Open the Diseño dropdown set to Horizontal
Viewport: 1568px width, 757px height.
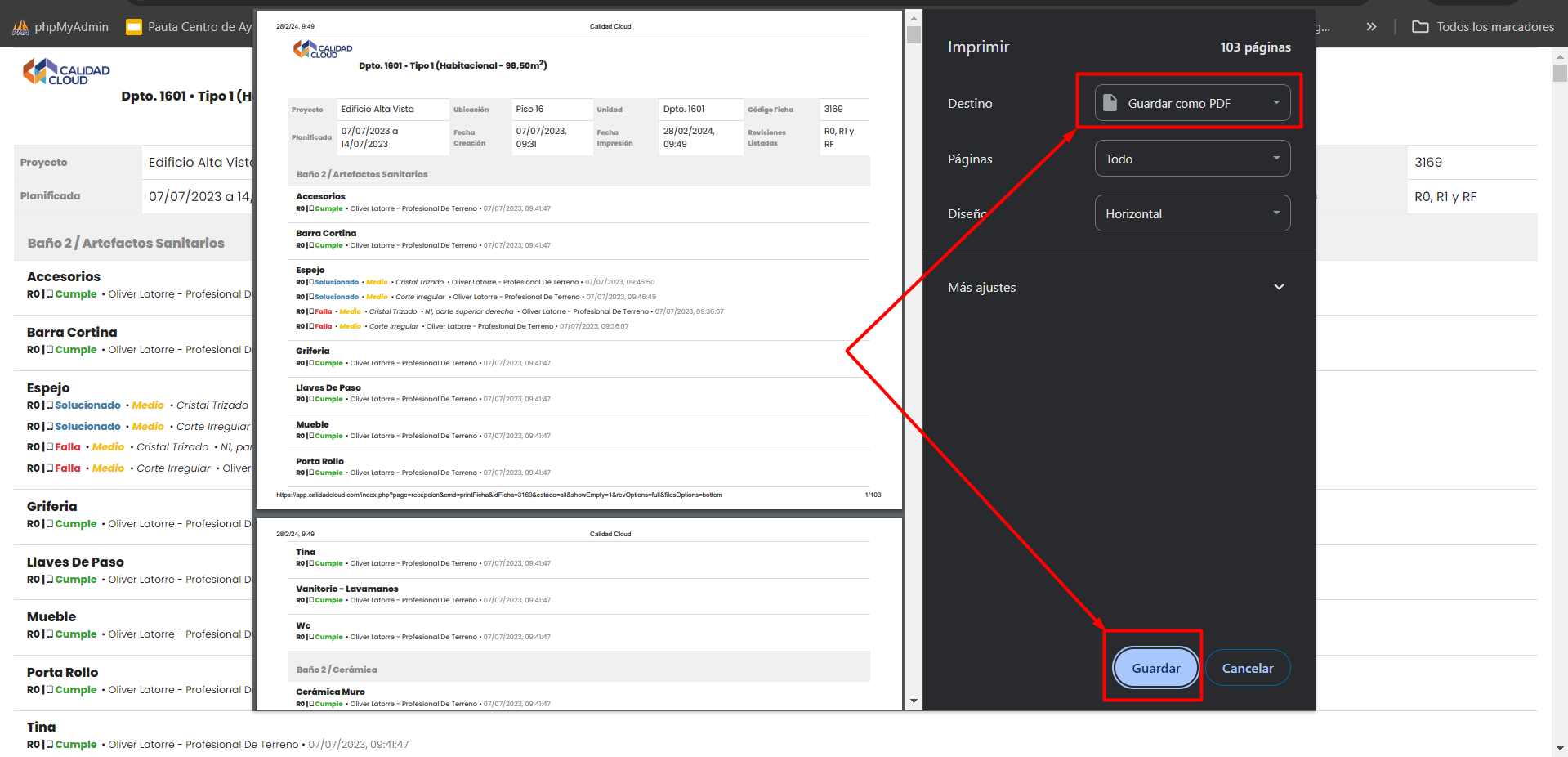pos(1192,213)
